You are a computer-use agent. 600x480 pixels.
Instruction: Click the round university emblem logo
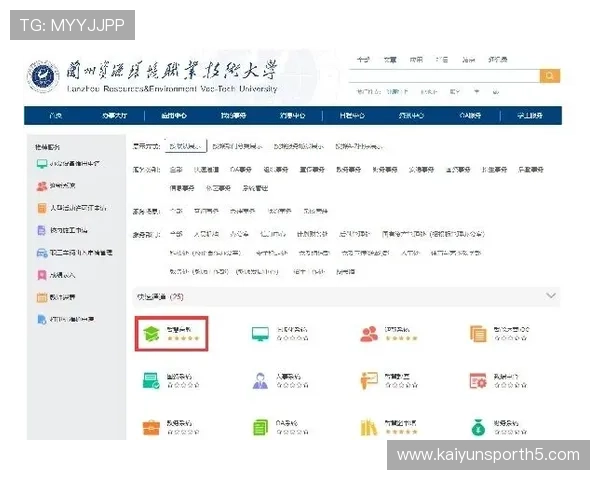point(43,76)
